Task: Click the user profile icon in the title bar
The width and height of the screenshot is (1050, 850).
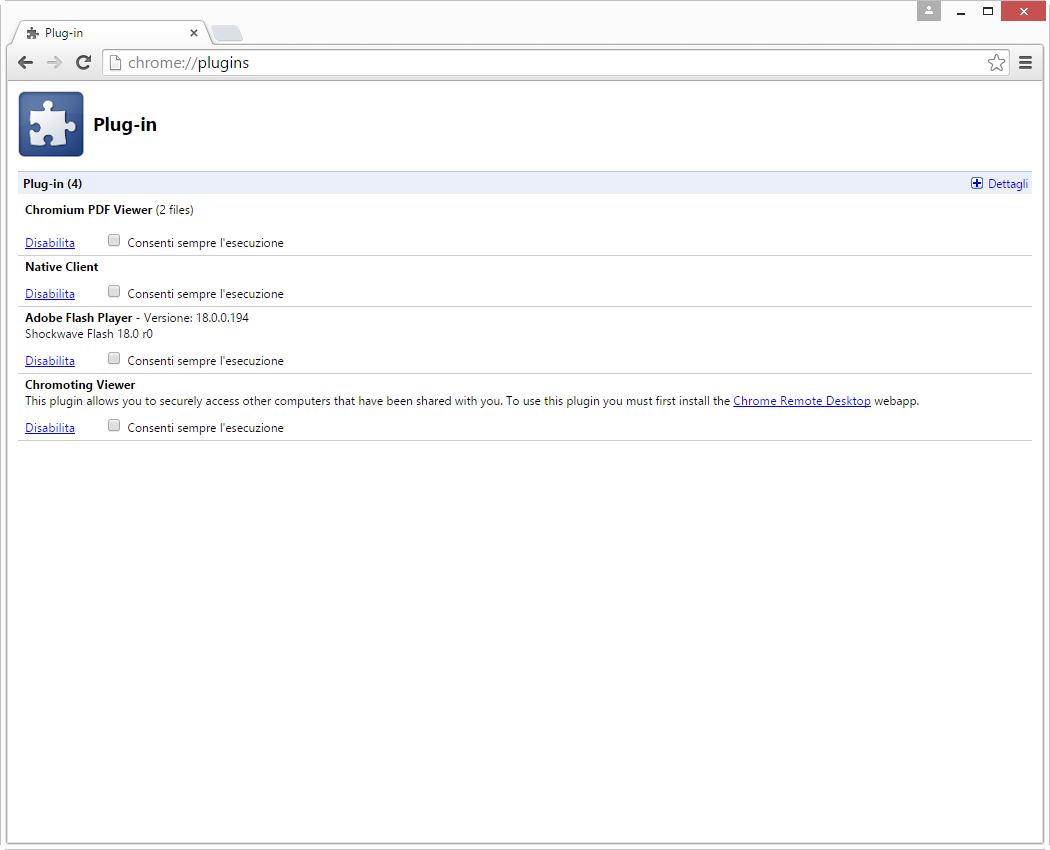Action: point(929,11)
